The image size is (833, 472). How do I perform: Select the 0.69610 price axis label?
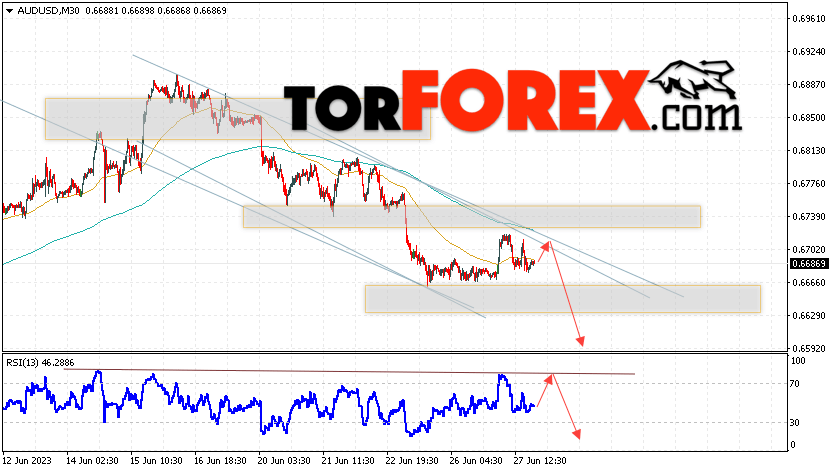coord(809,19)
